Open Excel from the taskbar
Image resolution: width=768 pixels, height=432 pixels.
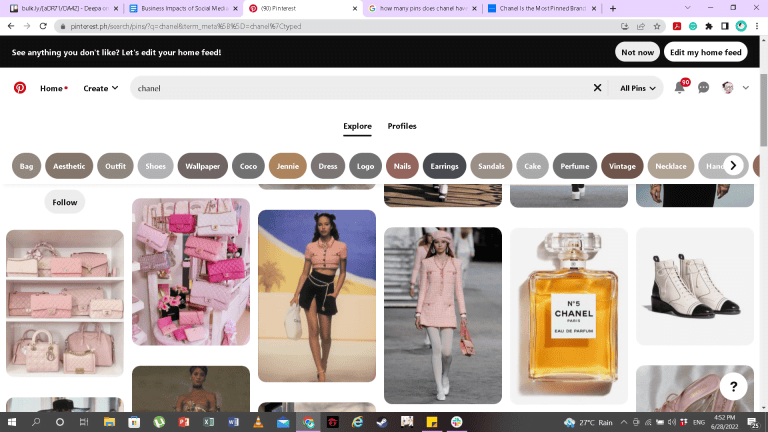click(x=209, y=422)
